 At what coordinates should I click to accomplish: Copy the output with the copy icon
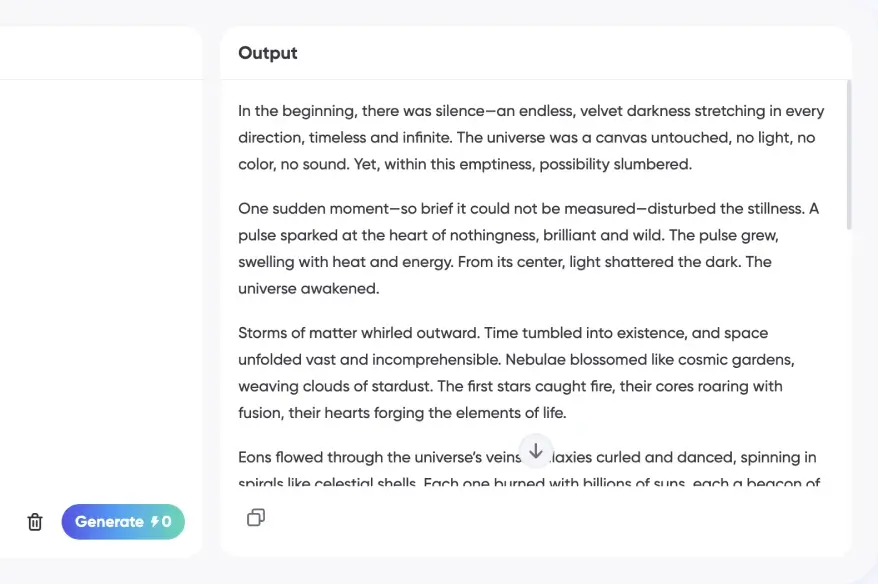(256, 517)
